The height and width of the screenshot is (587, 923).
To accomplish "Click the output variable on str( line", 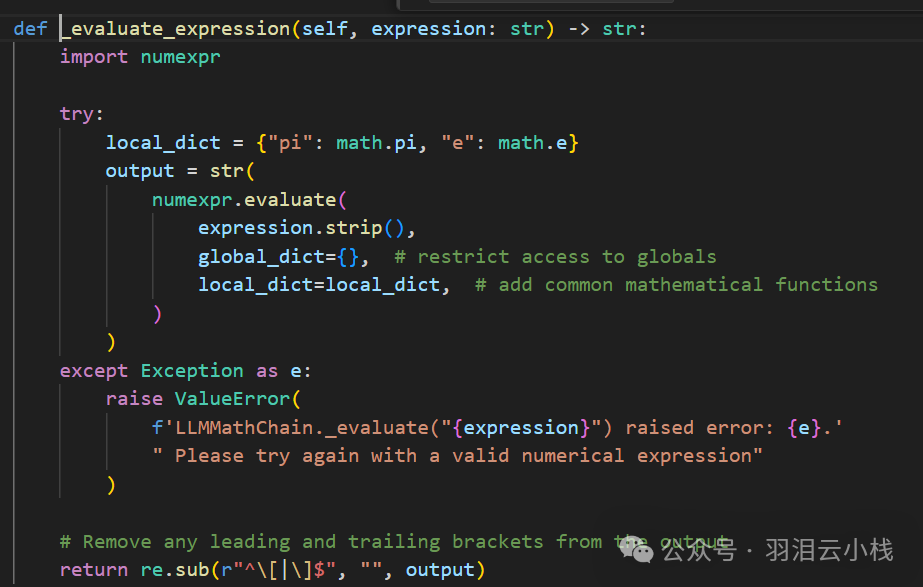I will 140,171.
